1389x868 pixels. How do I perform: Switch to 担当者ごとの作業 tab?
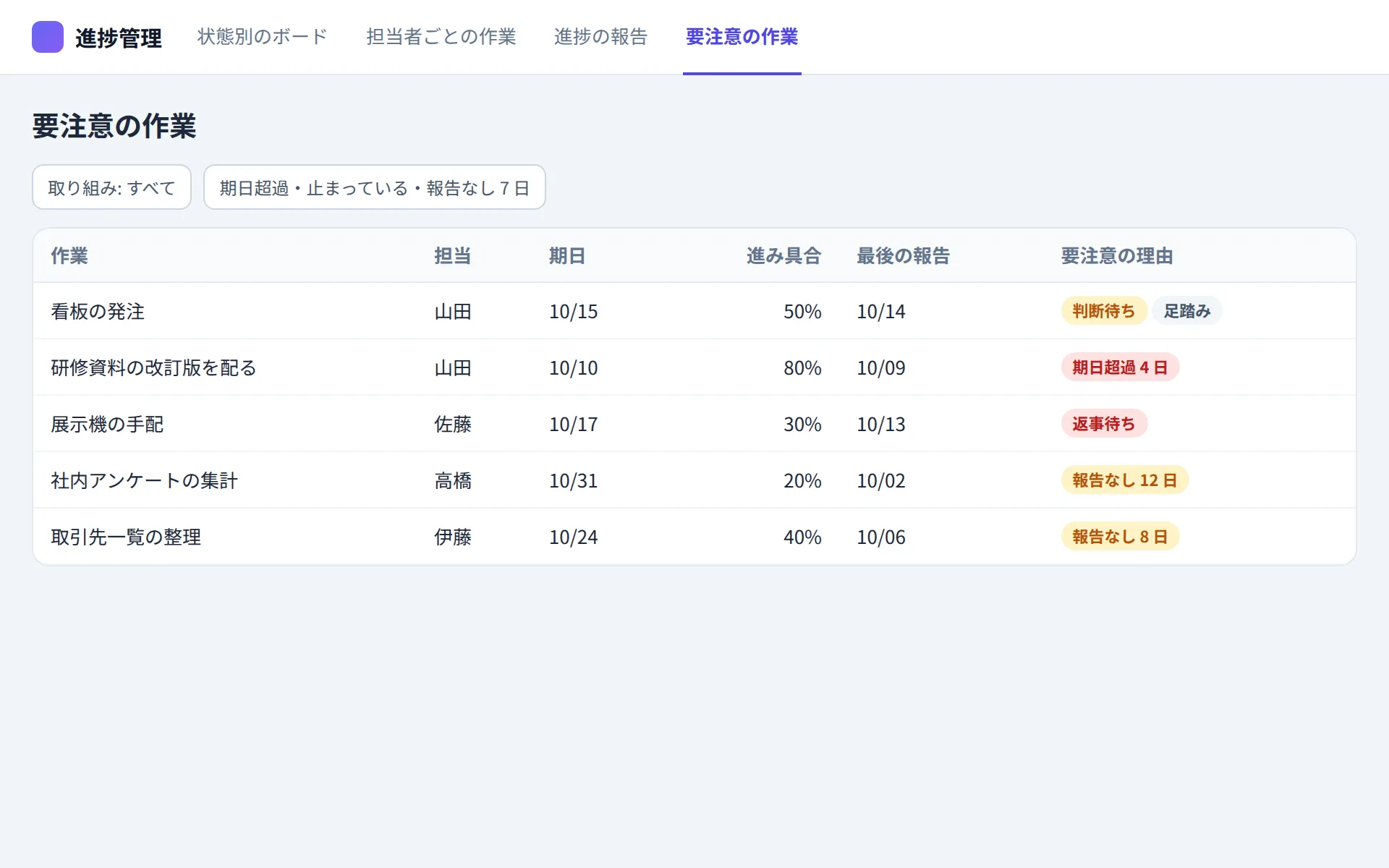point(441,37)
